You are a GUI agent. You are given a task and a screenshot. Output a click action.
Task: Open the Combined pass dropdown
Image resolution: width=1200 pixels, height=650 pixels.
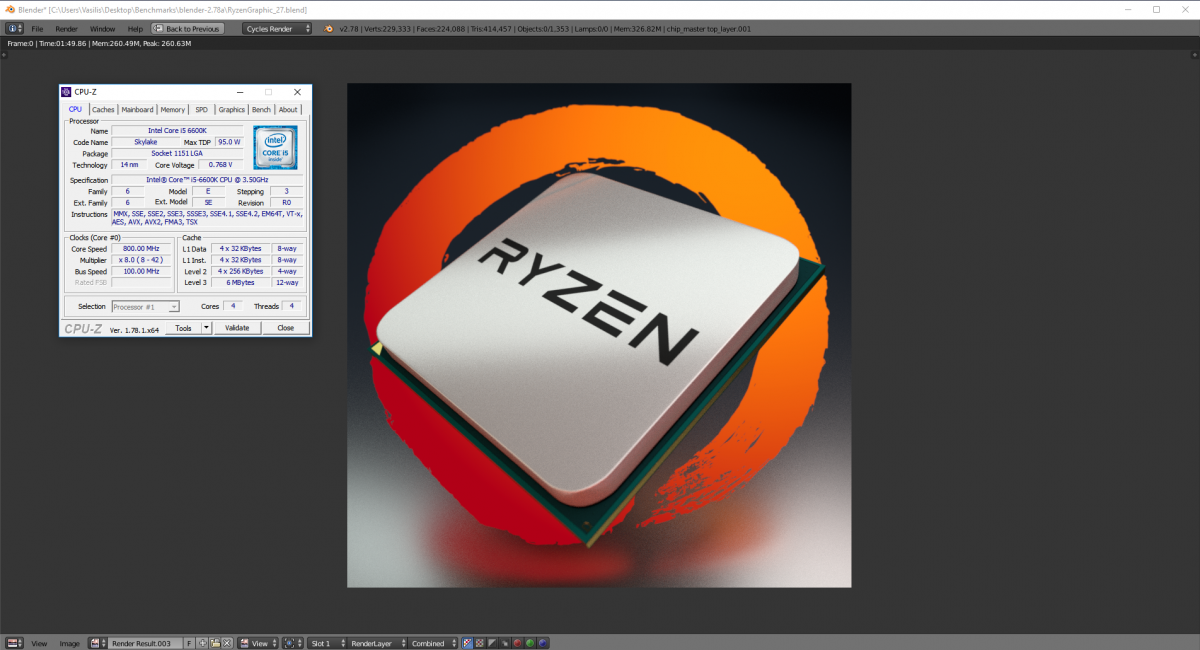[x=433, y=643]
